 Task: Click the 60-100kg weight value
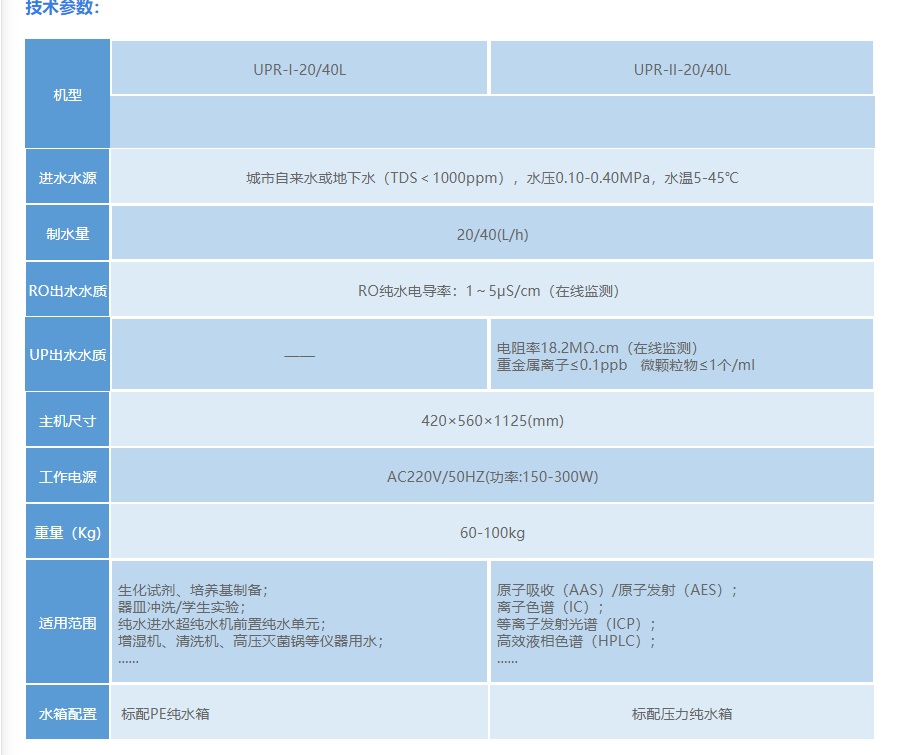point(492,533)
